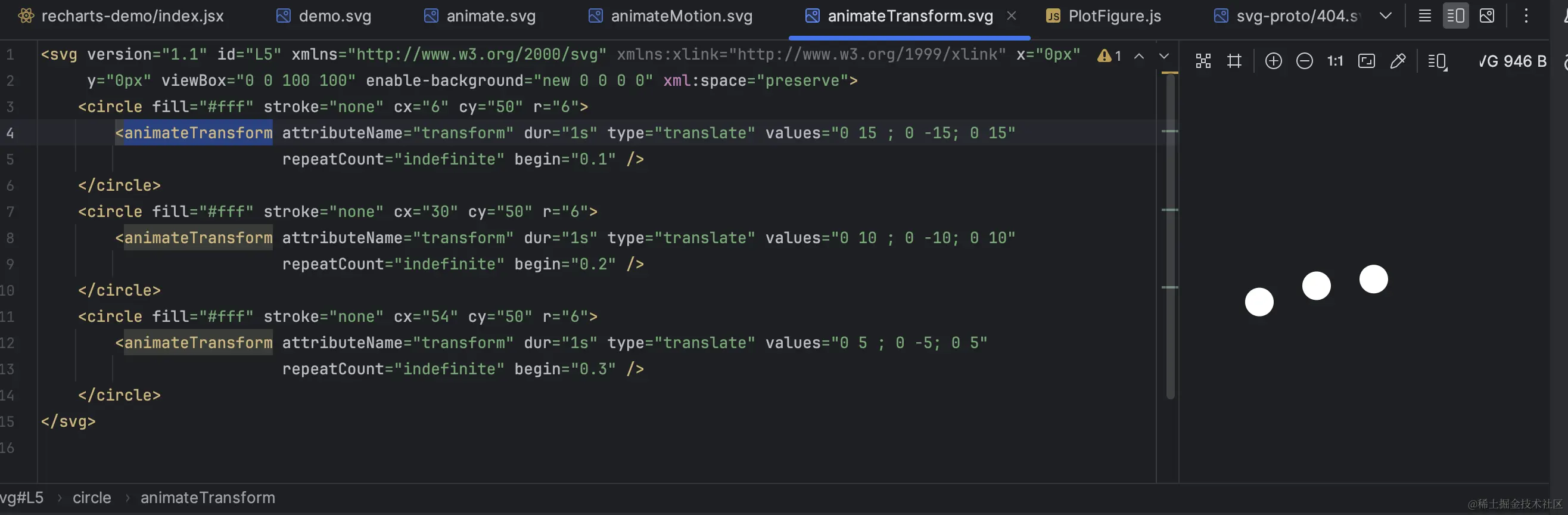The width and height of the screenshot is (1568, 515).
Task: Fit SVG image to preview window
Action: (1367, 61)
